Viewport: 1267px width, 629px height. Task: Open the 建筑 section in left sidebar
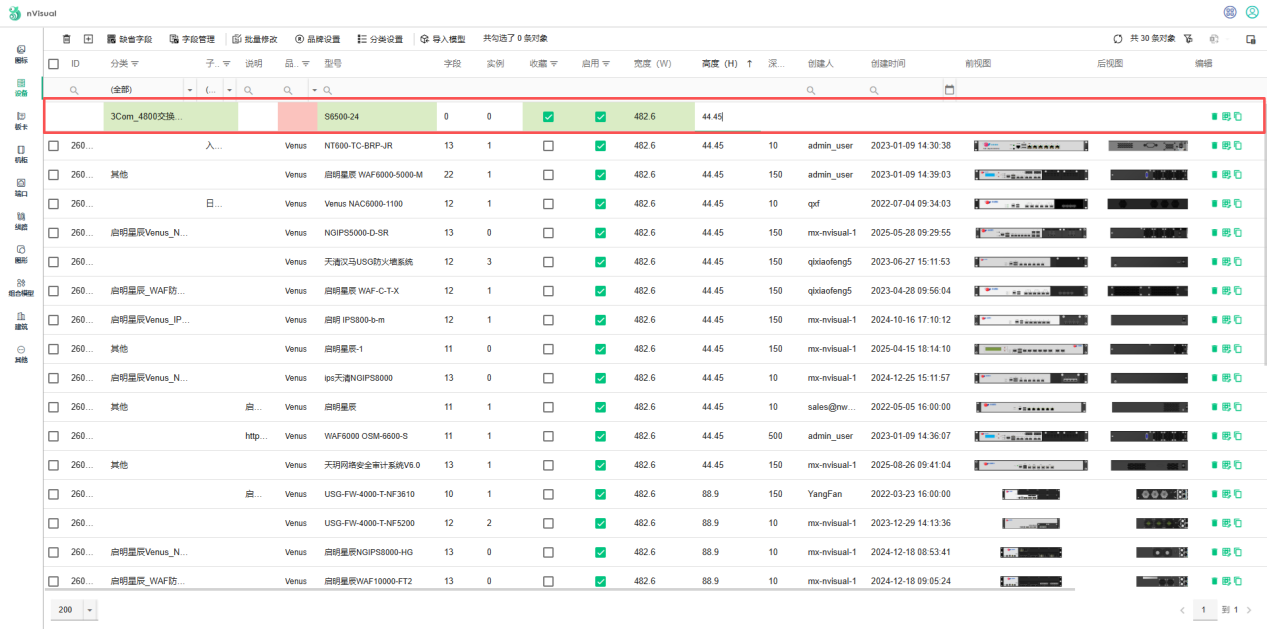[21, 320]
